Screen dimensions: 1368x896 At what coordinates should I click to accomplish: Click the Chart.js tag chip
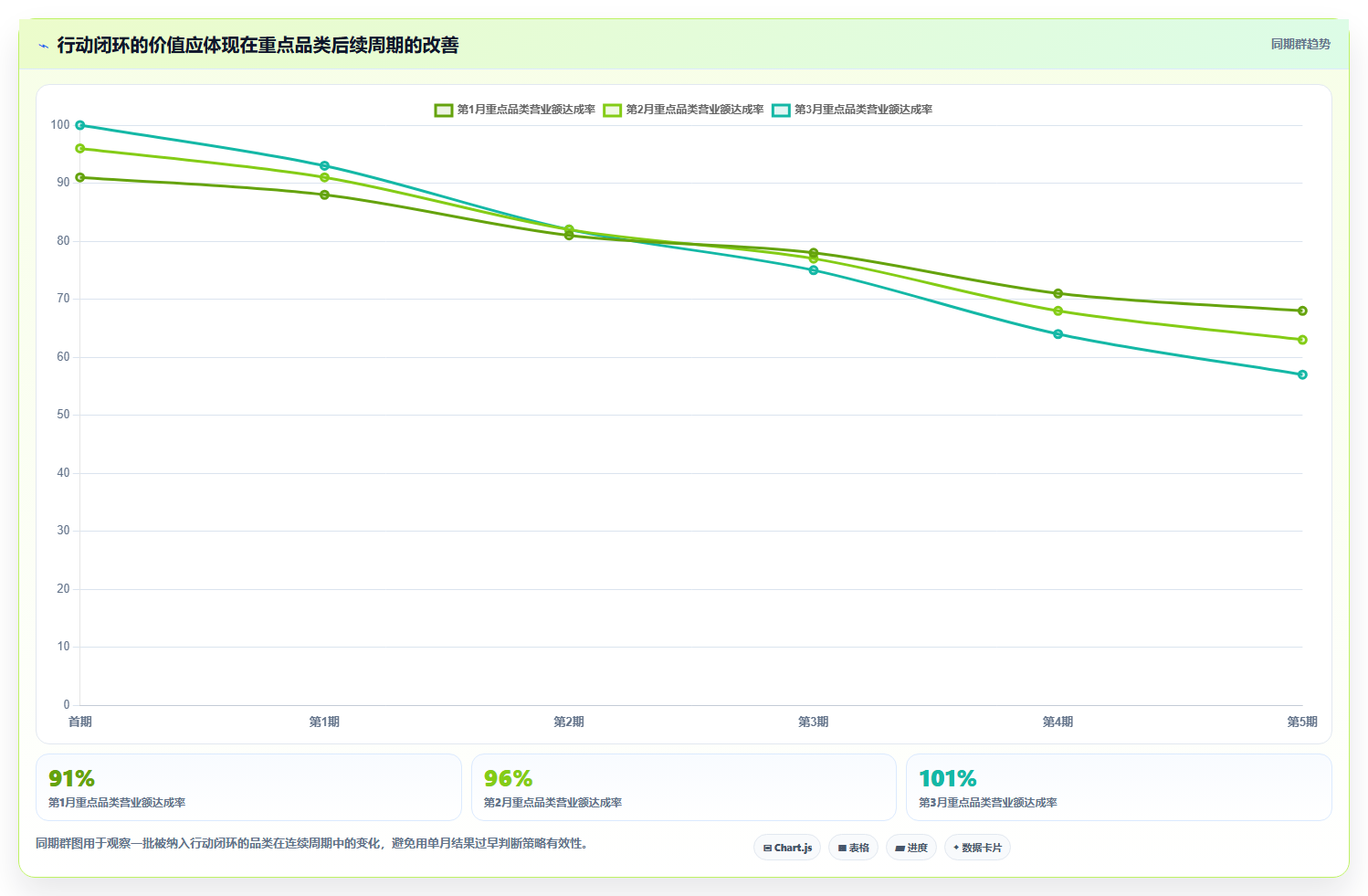pyautogui.click(x=787, y=848)
